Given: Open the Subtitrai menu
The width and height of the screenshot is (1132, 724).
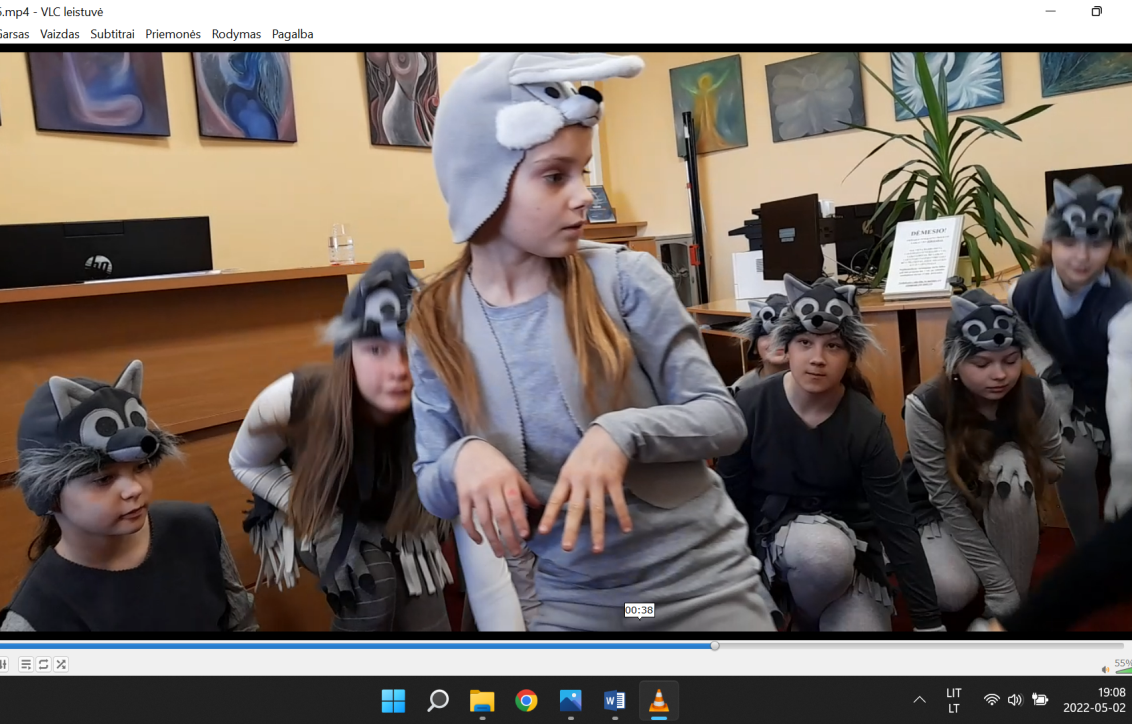Looking at the screenshot, I should [x=112, y=34].
